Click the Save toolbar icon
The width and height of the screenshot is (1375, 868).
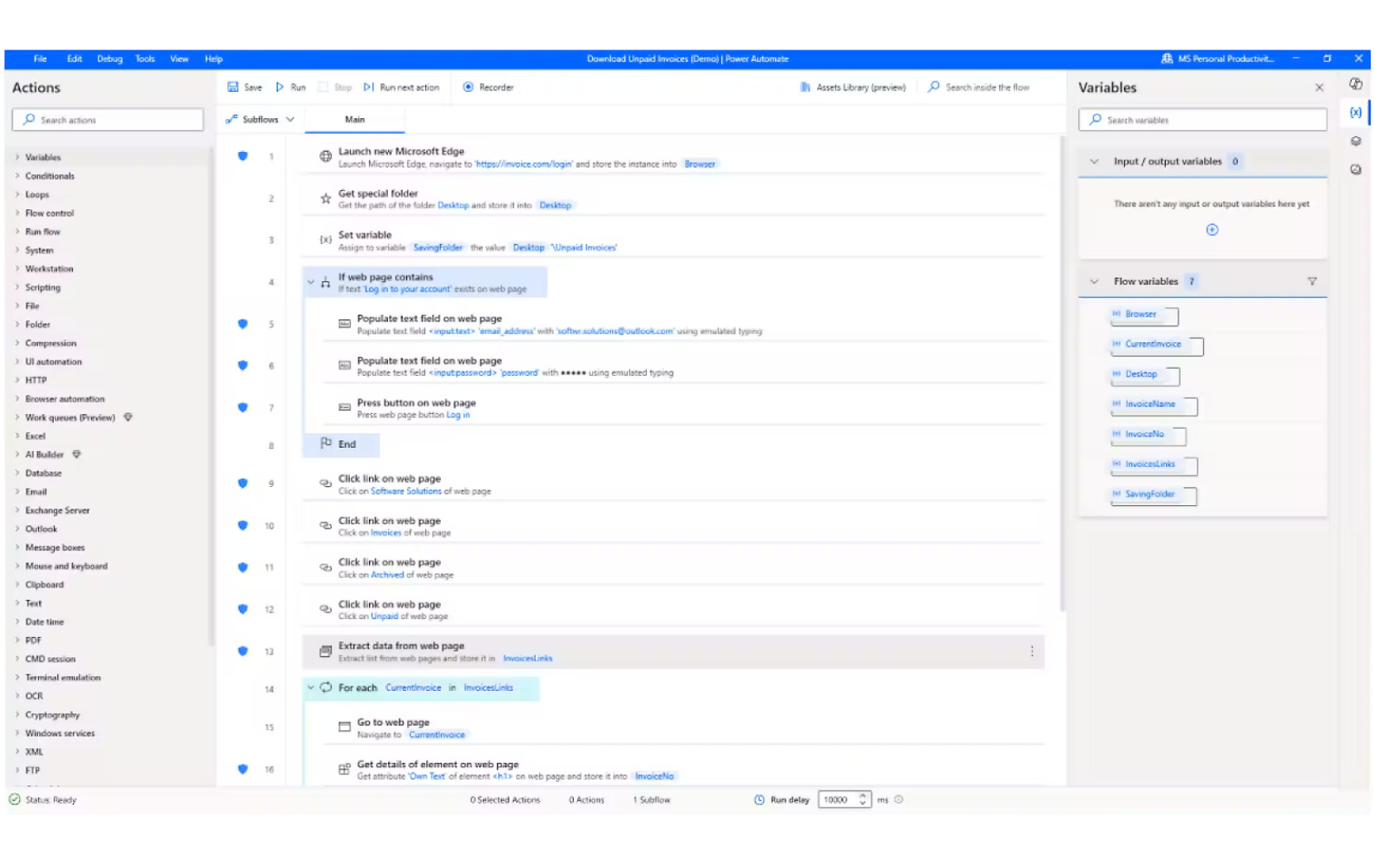pyautogui.click(x=233, y=87)
